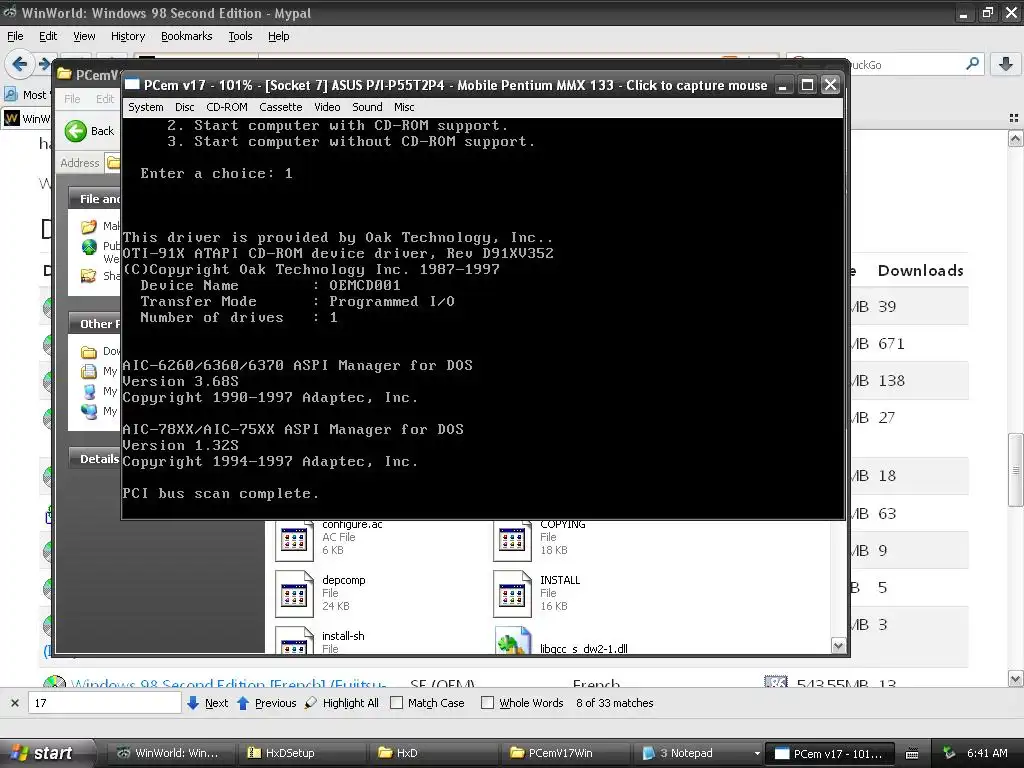Open the System menu in PCem
Viewport: 1024px width, 768px height.
point(145,107)
